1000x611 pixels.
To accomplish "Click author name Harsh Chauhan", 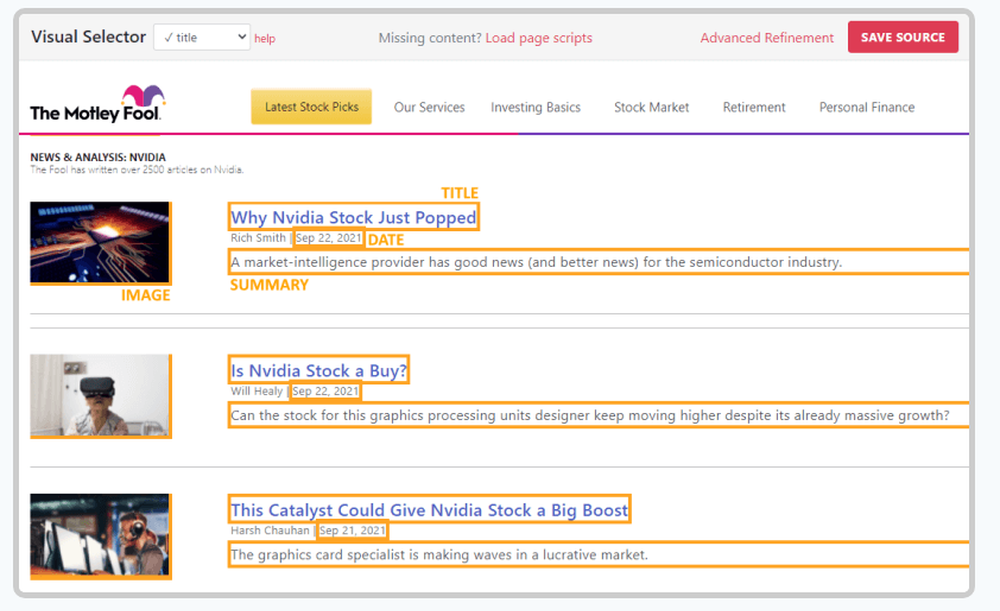I will [270, 531].
